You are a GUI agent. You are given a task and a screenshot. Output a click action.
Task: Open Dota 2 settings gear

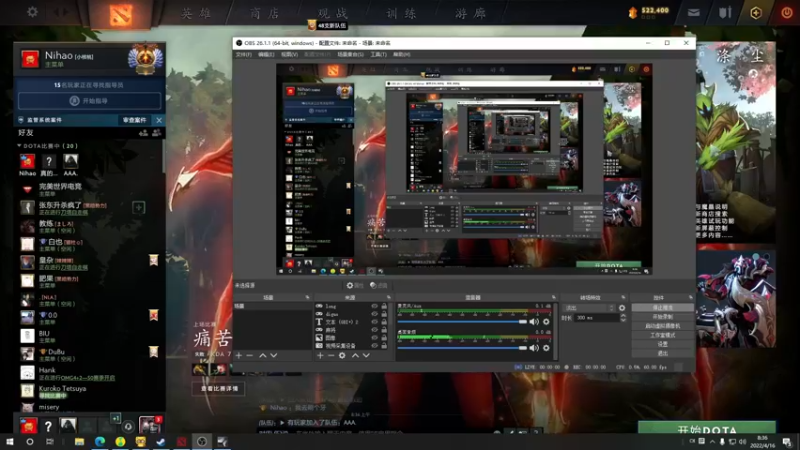click(x=32, y=12)
